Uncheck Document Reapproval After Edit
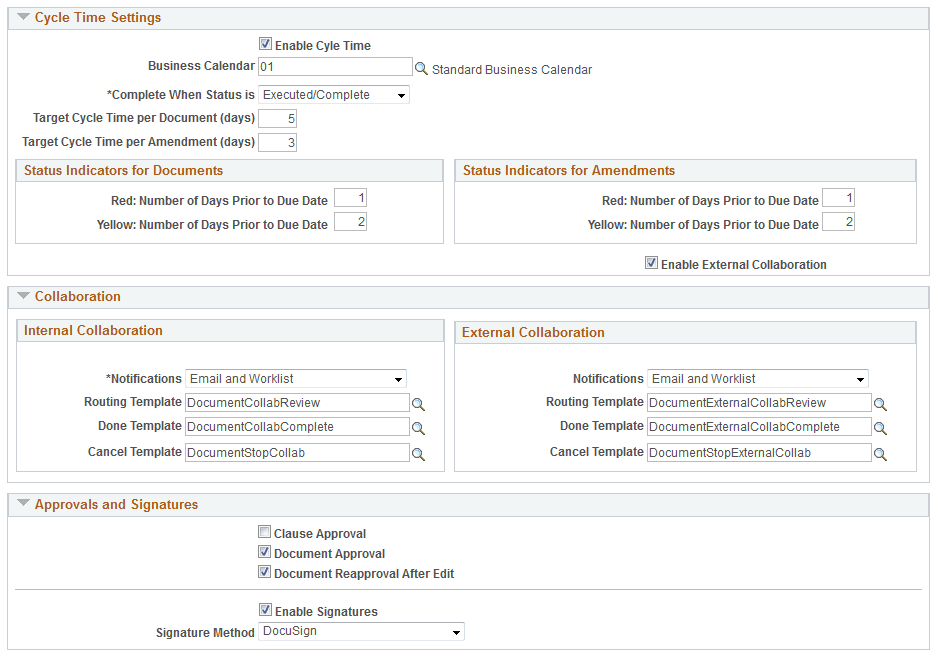Viewport: 938px width, 658px height. tap(265, 571)
